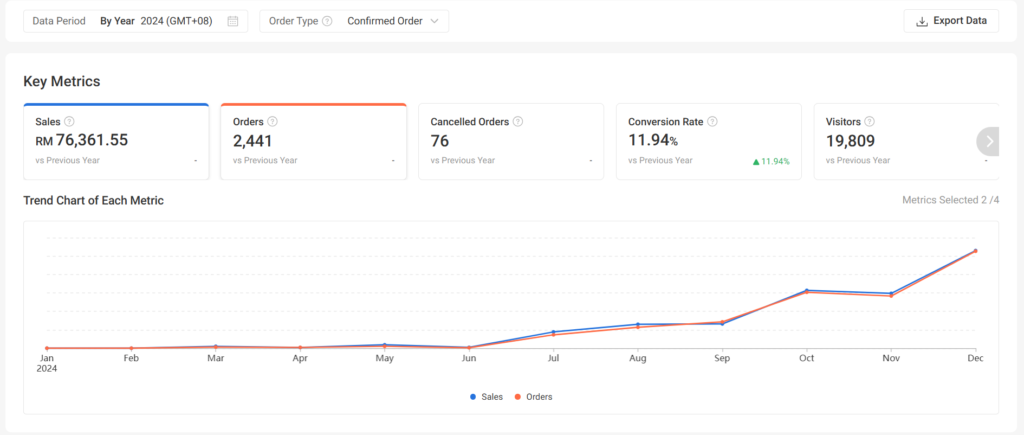Select the Cancelled Orders metric card
The width and height of the screenshot is (1024, 435).
point(510,142)
